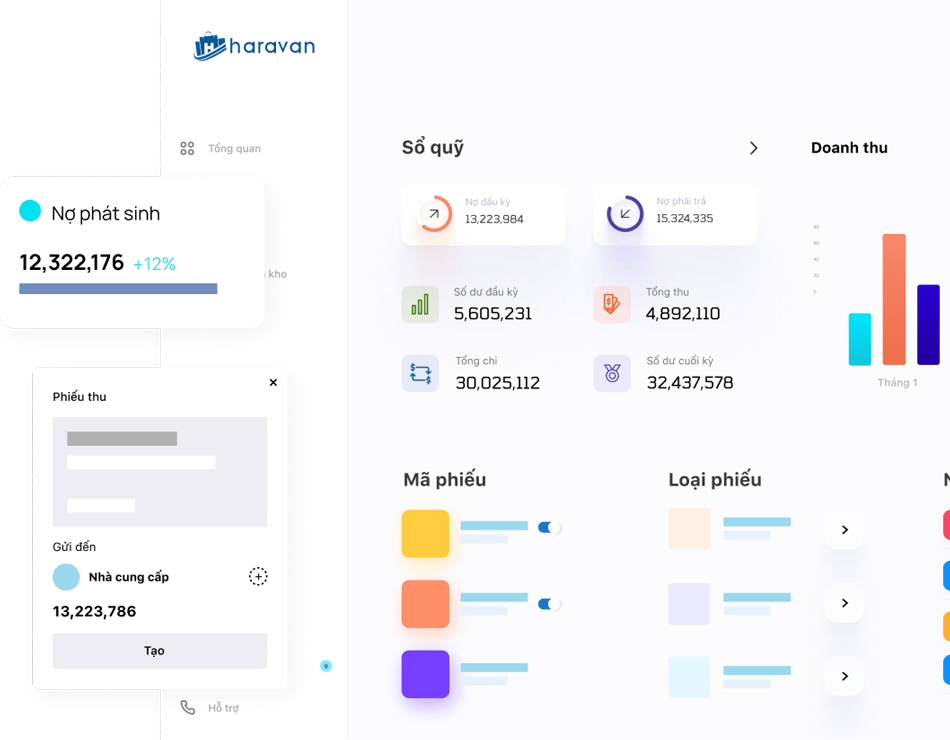Click the 32,437,578 closing balance value
This screenshot has height=740, width=950.
[690, 382]
